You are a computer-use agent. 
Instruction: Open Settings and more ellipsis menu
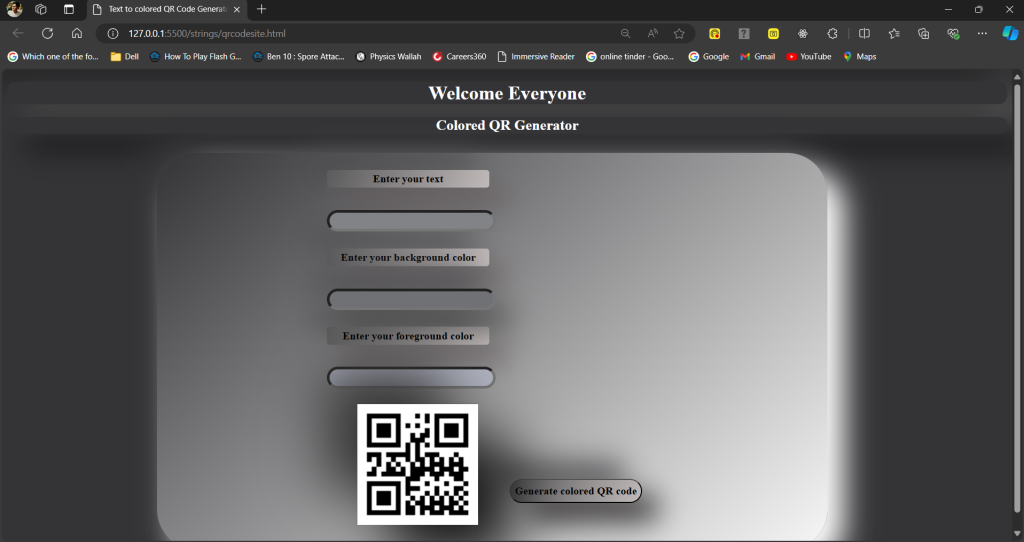982,33
